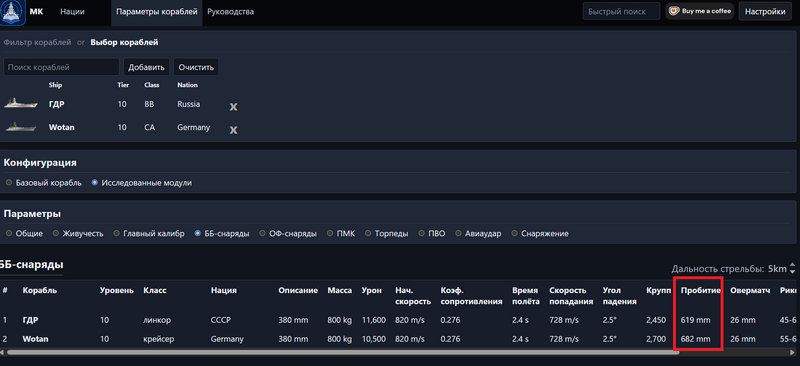Sort by Скорость попадания column header

(x=571, y=296)
